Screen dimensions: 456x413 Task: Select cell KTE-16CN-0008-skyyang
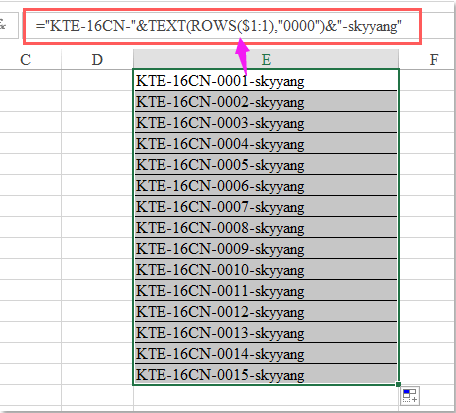coord(266,227)
